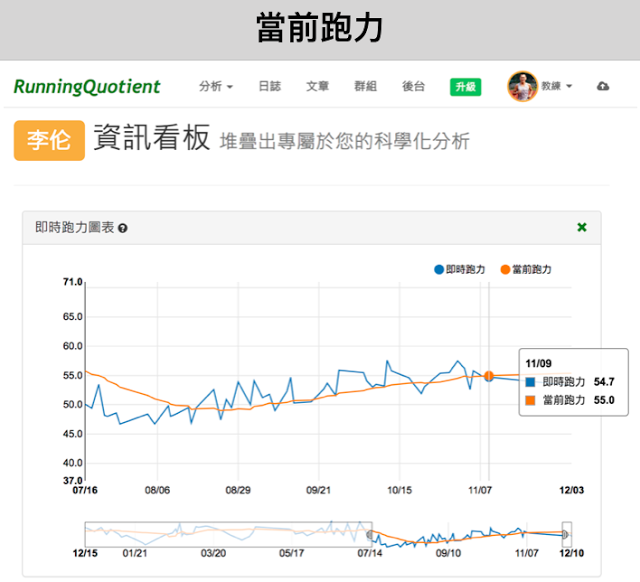Click the 09/21 date label on x-axis

click(318, 490)
